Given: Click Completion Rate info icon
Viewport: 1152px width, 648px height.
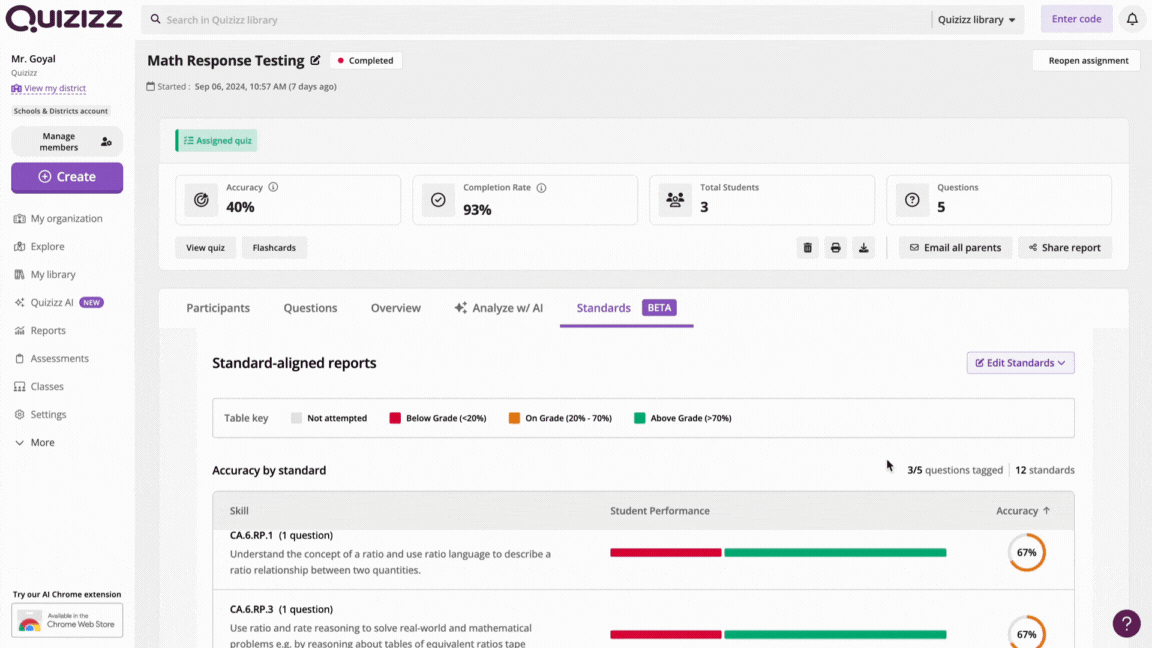Looking at the screenshot, I should click(x=541, y=188).
